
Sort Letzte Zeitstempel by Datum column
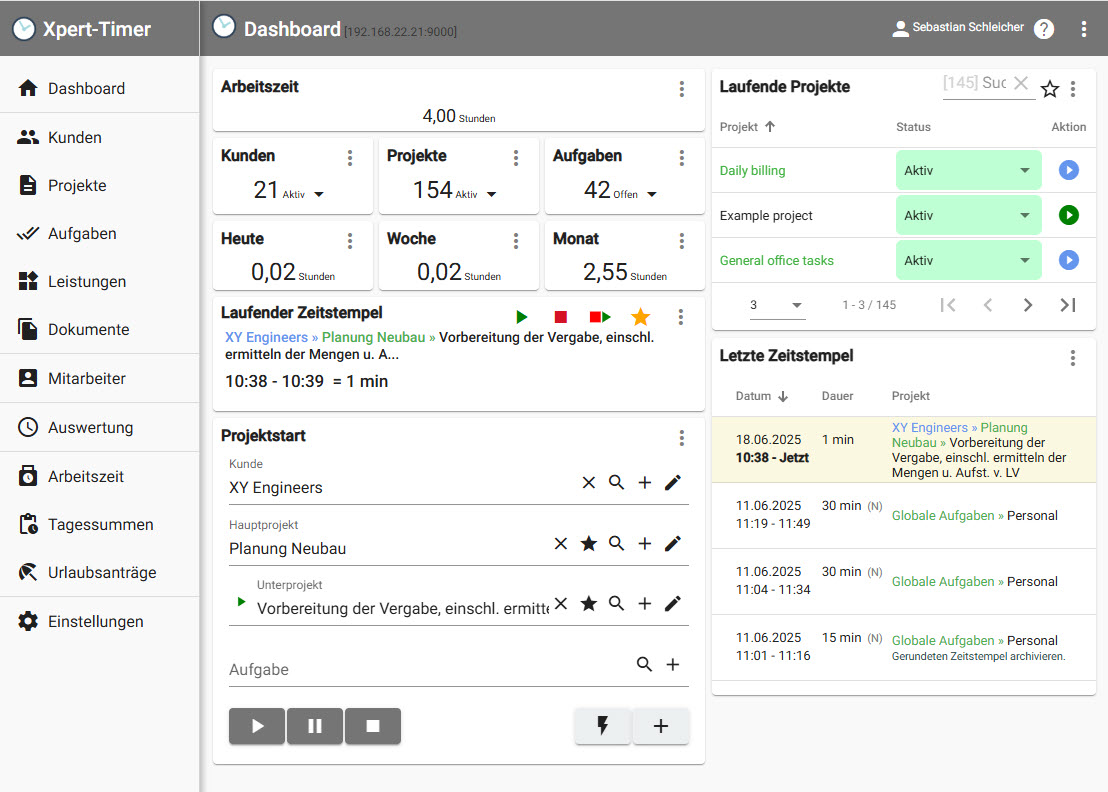pos(762,396)
